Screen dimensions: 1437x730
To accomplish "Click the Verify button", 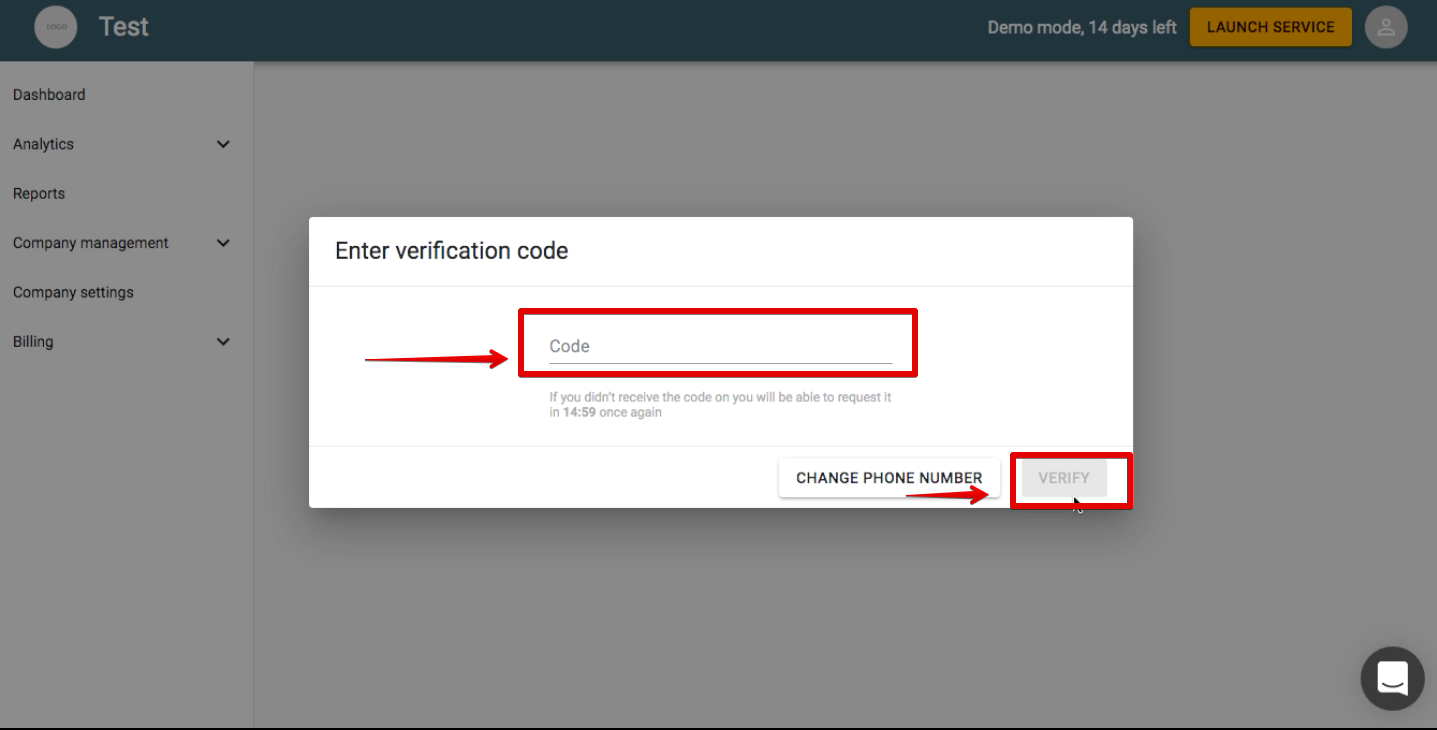I will [1064, 478].
